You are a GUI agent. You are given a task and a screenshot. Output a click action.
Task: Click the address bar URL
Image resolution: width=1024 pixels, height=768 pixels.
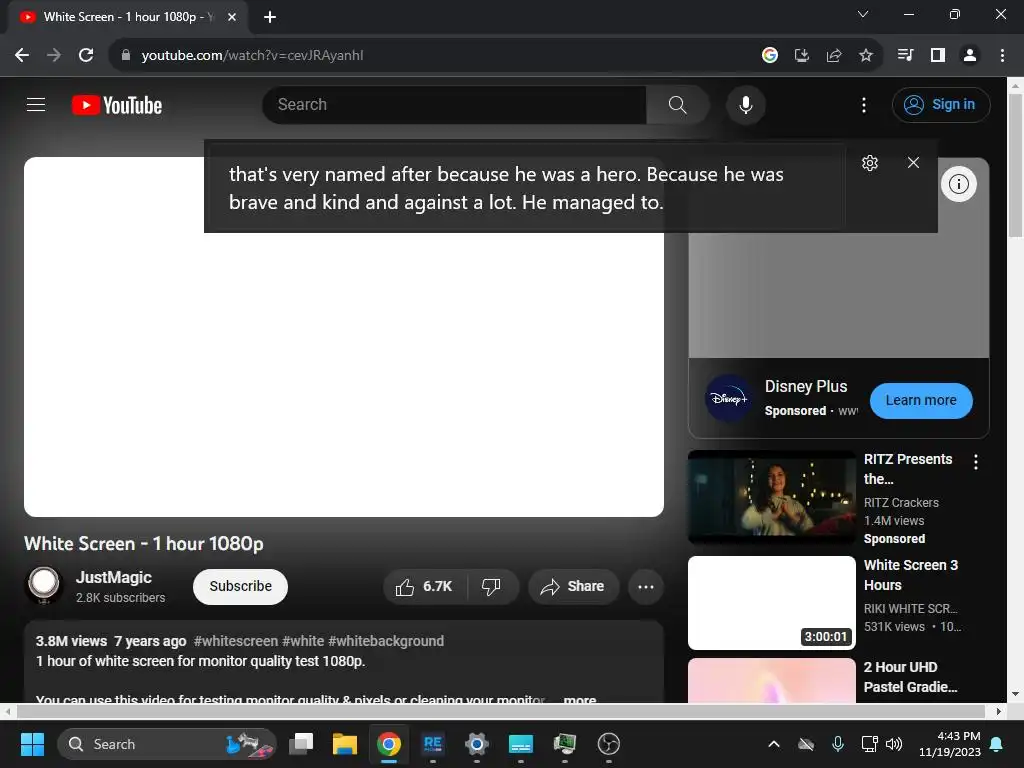(252, 55)
